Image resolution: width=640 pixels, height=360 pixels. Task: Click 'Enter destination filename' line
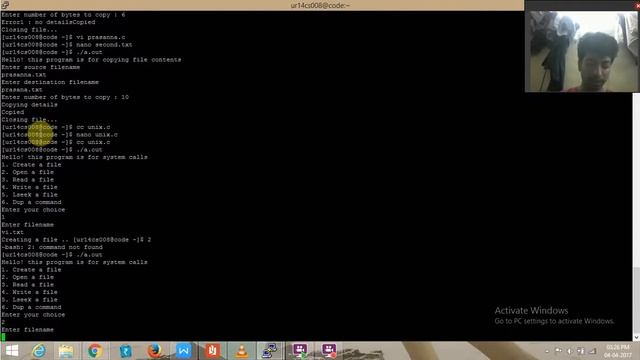coord(50,82)
